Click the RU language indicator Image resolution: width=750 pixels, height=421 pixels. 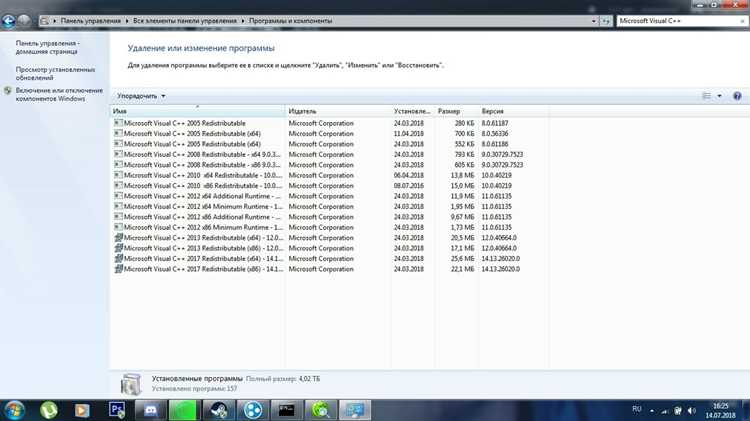pyautogui.click(x=636, y=410)
